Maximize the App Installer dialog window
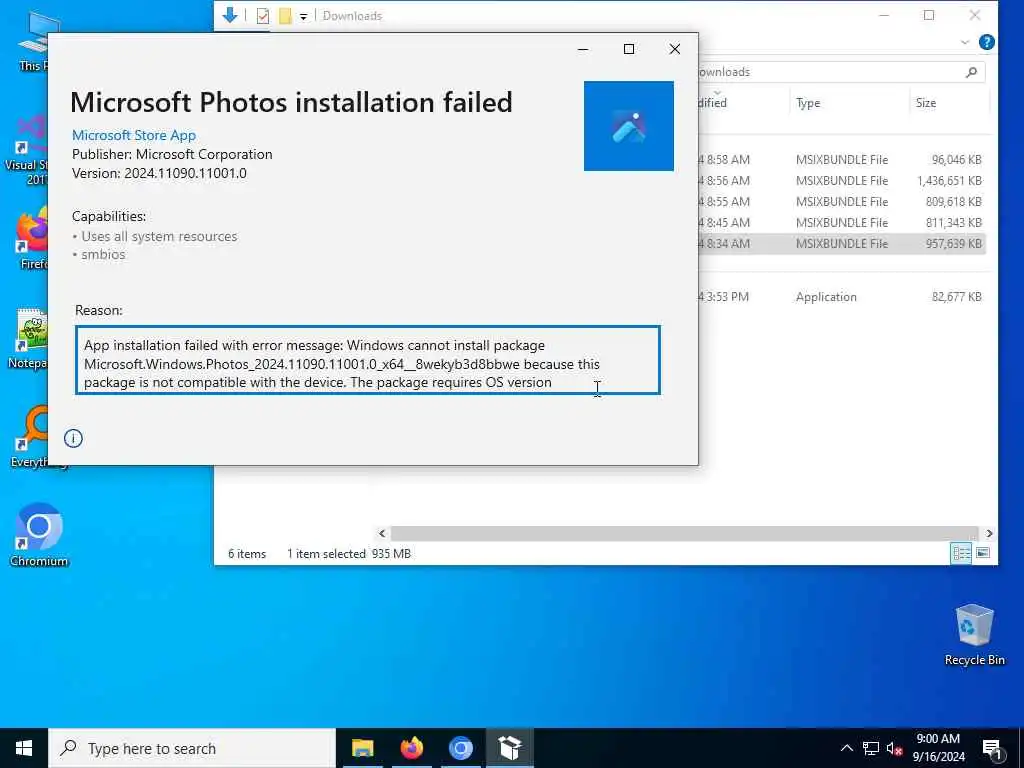The width and height of the screenshot is (1024, 768). click(x=629, y=49)
